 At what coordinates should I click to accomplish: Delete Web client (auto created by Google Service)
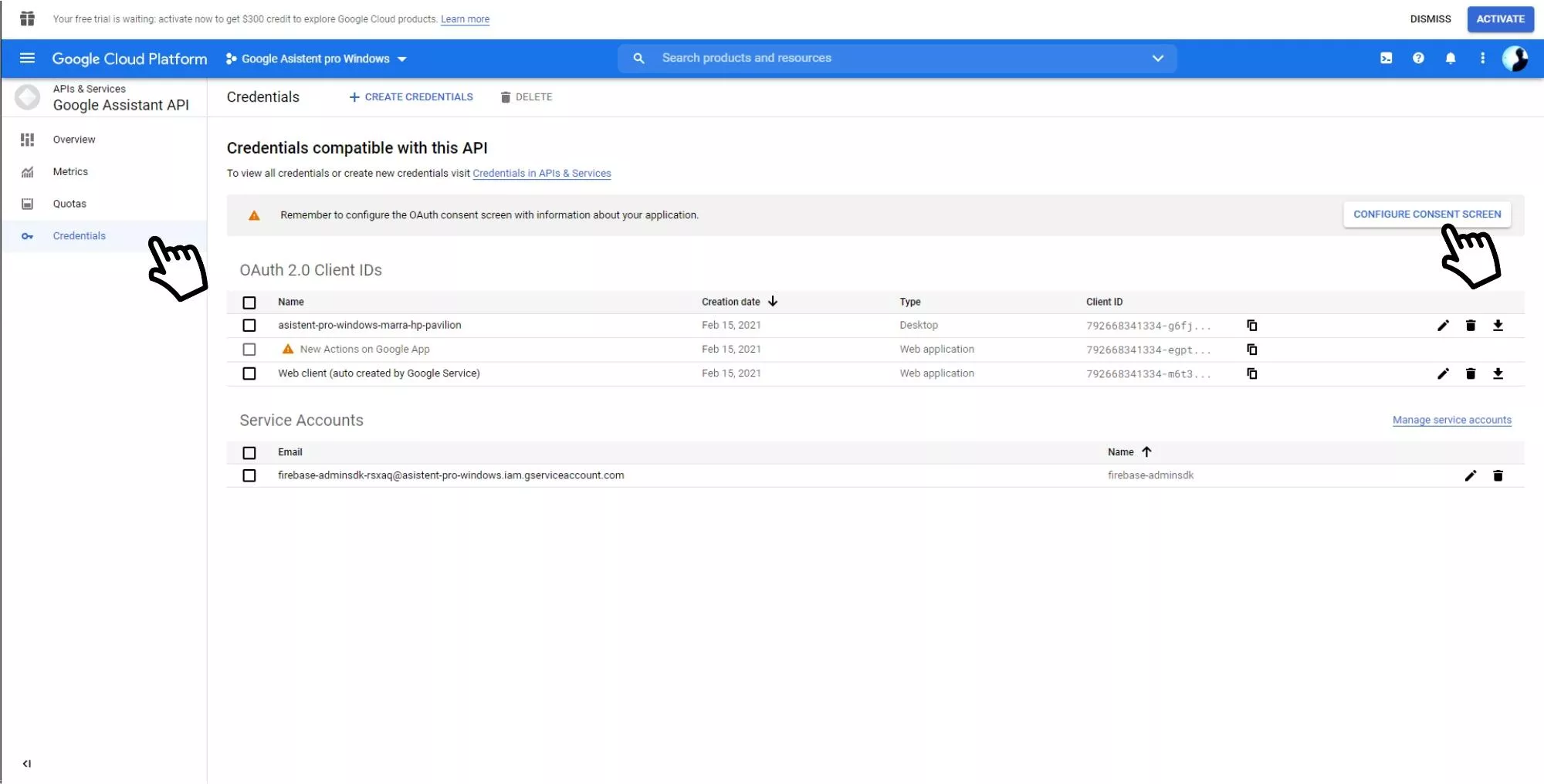coord(1471,373)
